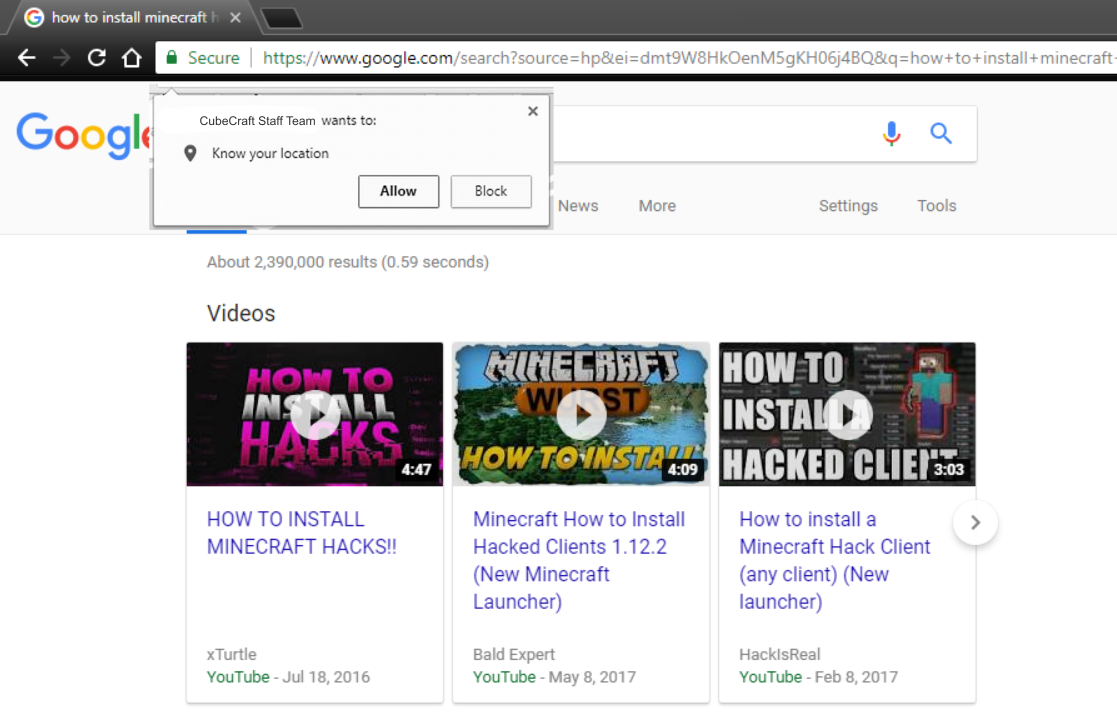
Task: Click the green Secure padlock icon
Action: point(172,58)
